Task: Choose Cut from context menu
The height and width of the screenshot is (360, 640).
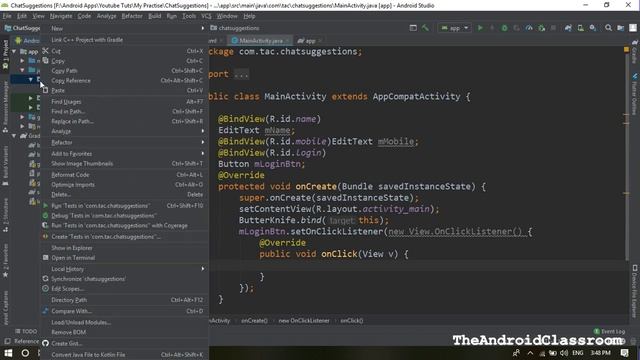Action: (124, 51)
